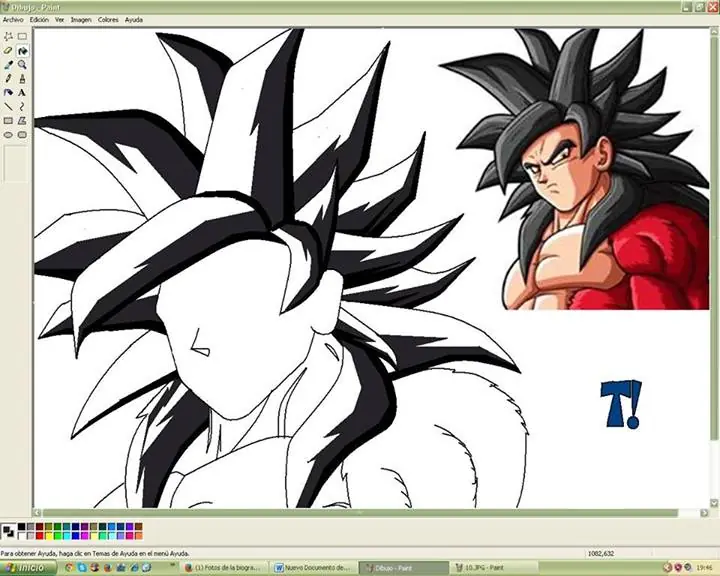Select the Magnifier zoom tool
Image resolution: width=720 pixels, height=576 pixels.
(x=22, y=65)
